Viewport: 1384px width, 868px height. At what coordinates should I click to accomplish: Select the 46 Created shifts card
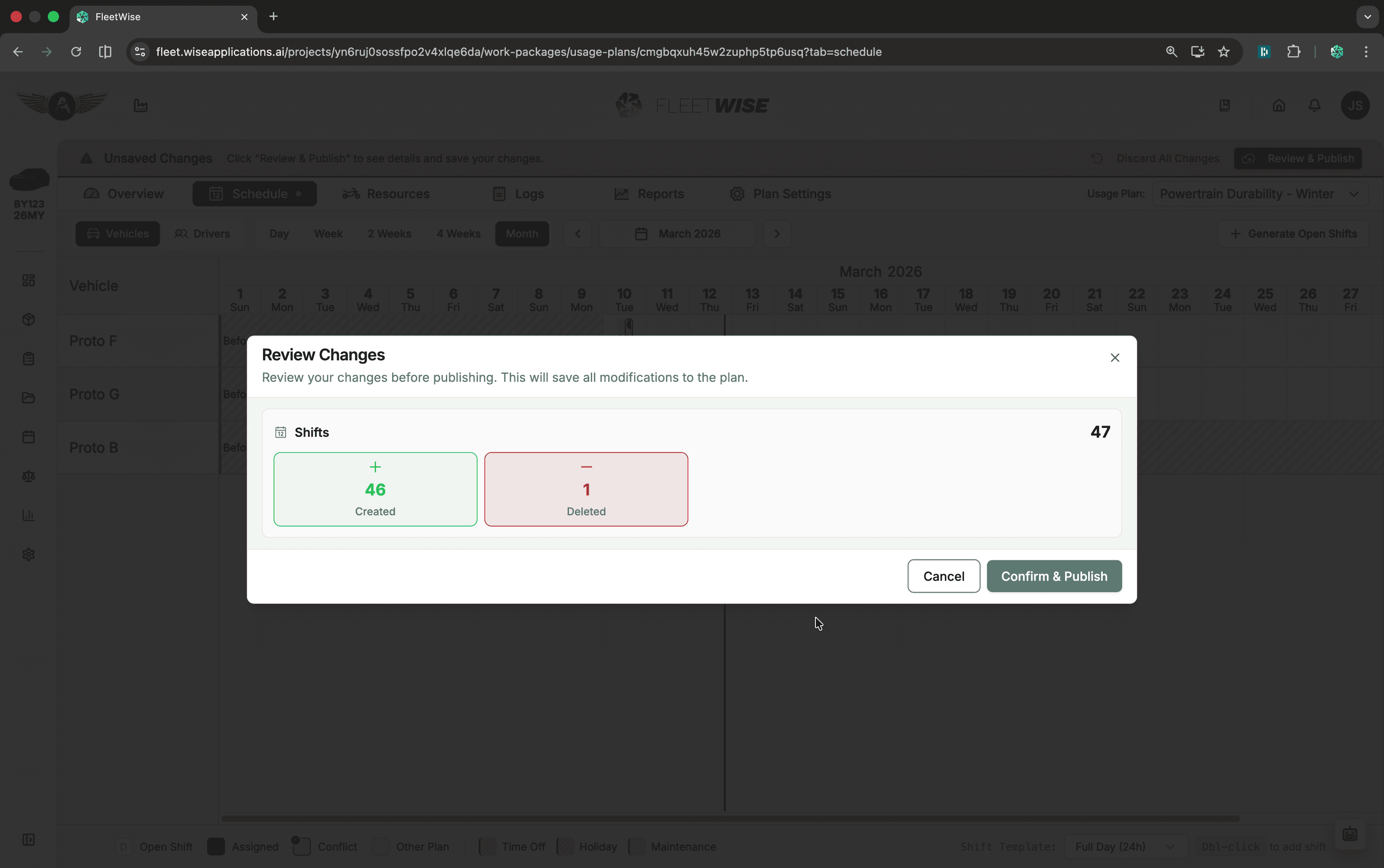[x=375, y=489]
